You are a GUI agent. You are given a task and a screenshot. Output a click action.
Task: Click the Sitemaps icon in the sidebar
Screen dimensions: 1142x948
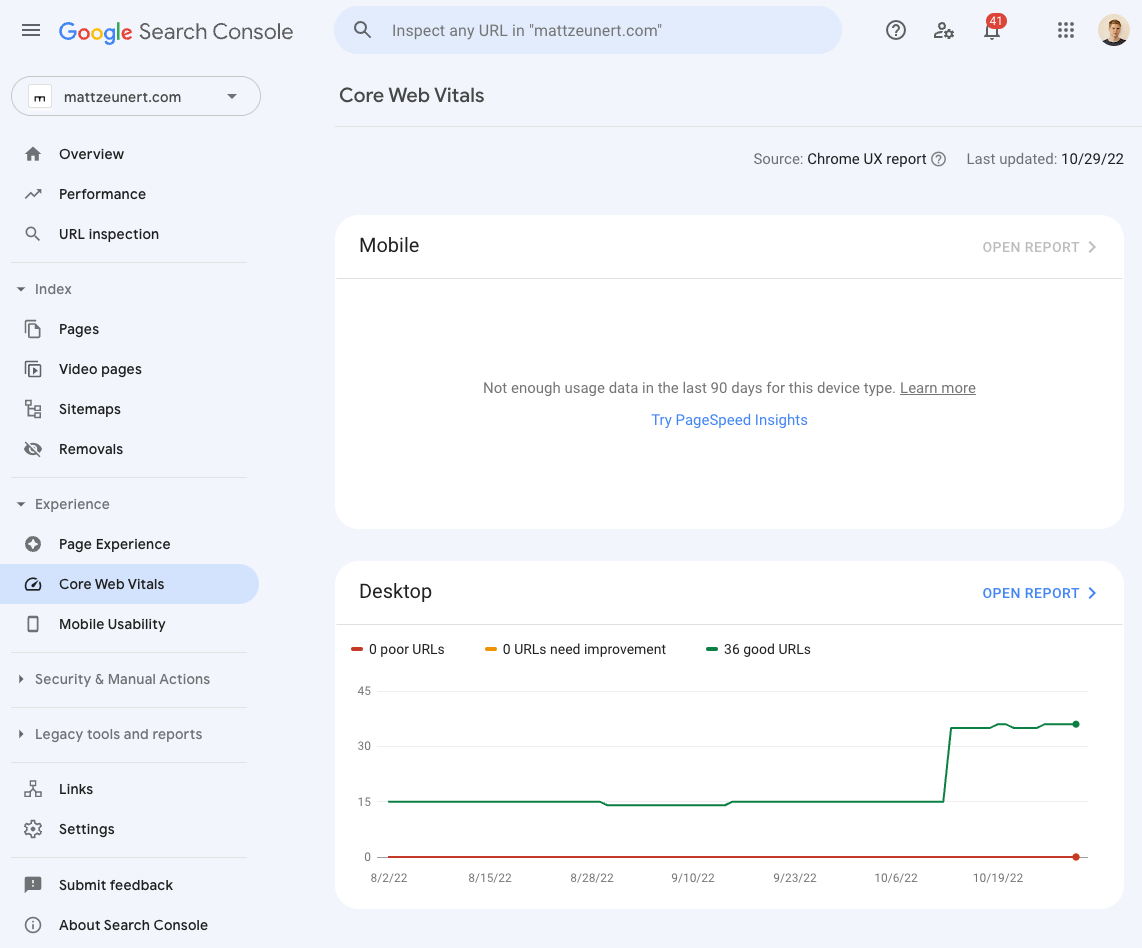tap(33, 409)
